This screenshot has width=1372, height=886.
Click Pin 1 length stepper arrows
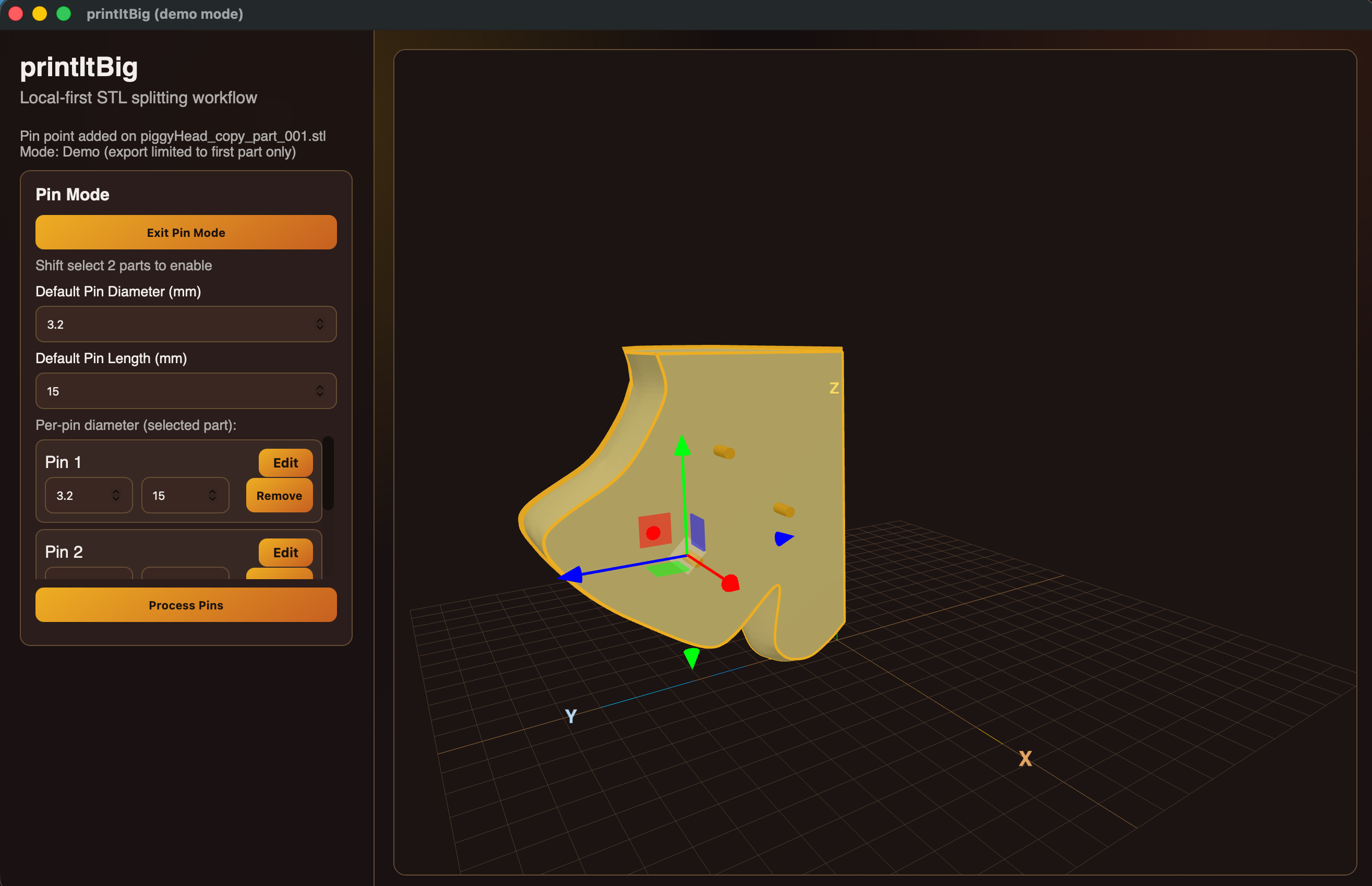pyautogui.click(x=212, y=495)
